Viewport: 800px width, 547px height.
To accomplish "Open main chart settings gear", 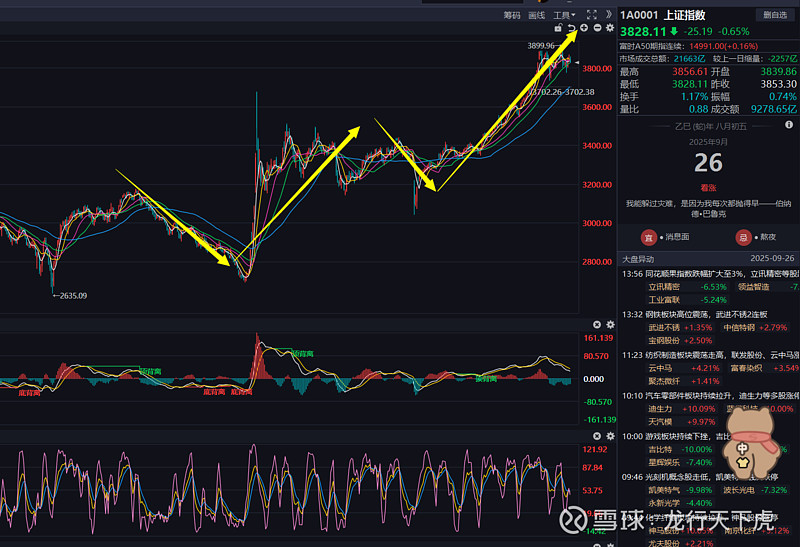I will coord(610,29).
